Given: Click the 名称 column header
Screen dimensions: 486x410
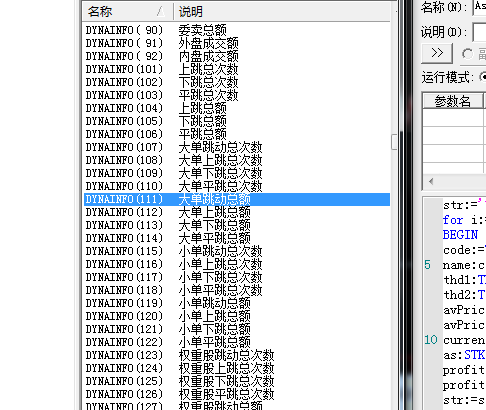Looking at the screenshot, I should click(x=128, y=12).
